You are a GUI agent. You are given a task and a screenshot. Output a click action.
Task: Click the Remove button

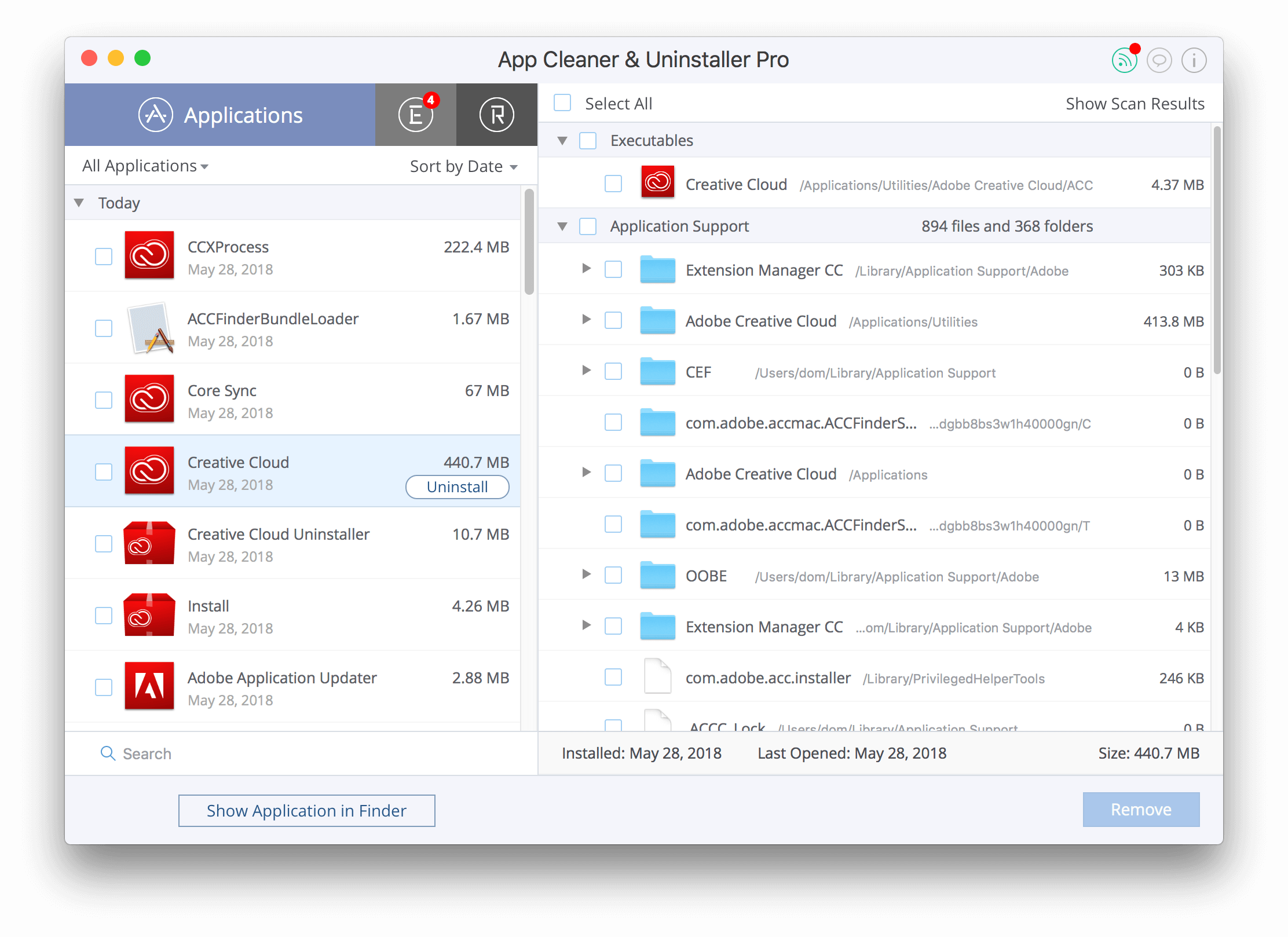click(x=1139, y=810)
